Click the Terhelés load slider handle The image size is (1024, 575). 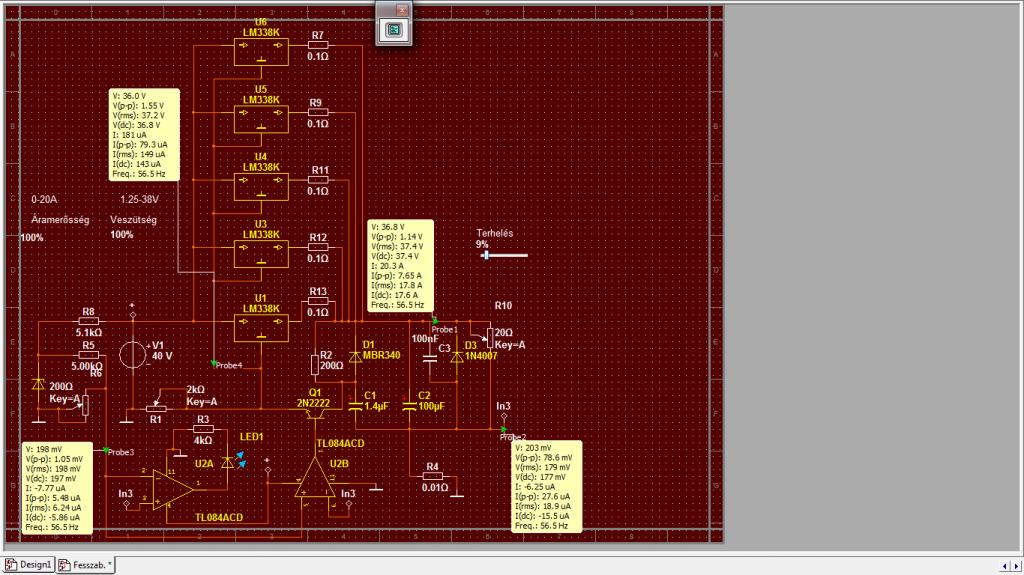tap(486, 255)
